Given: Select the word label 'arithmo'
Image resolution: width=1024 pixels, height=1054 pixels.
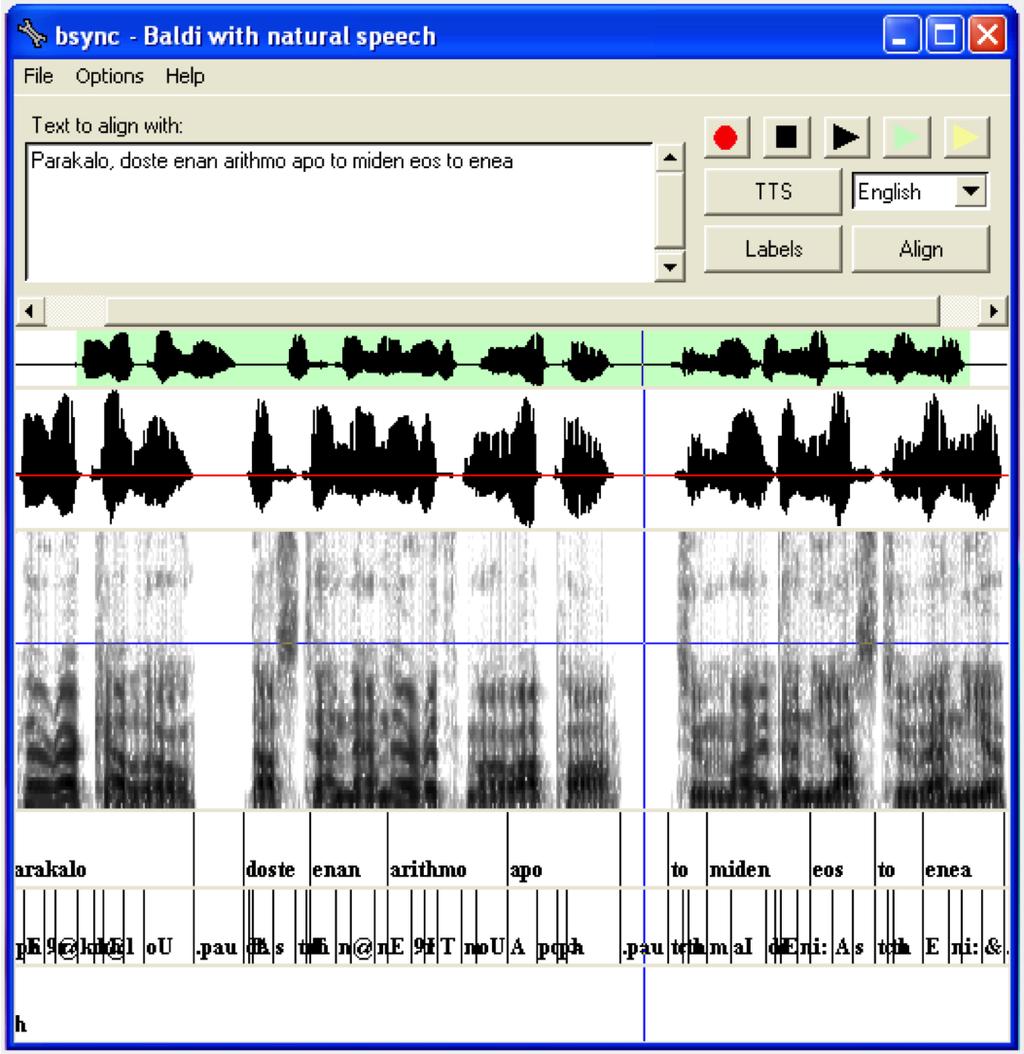Looking at the screenshot, I should pyautogui.click(x=428, y=870).
